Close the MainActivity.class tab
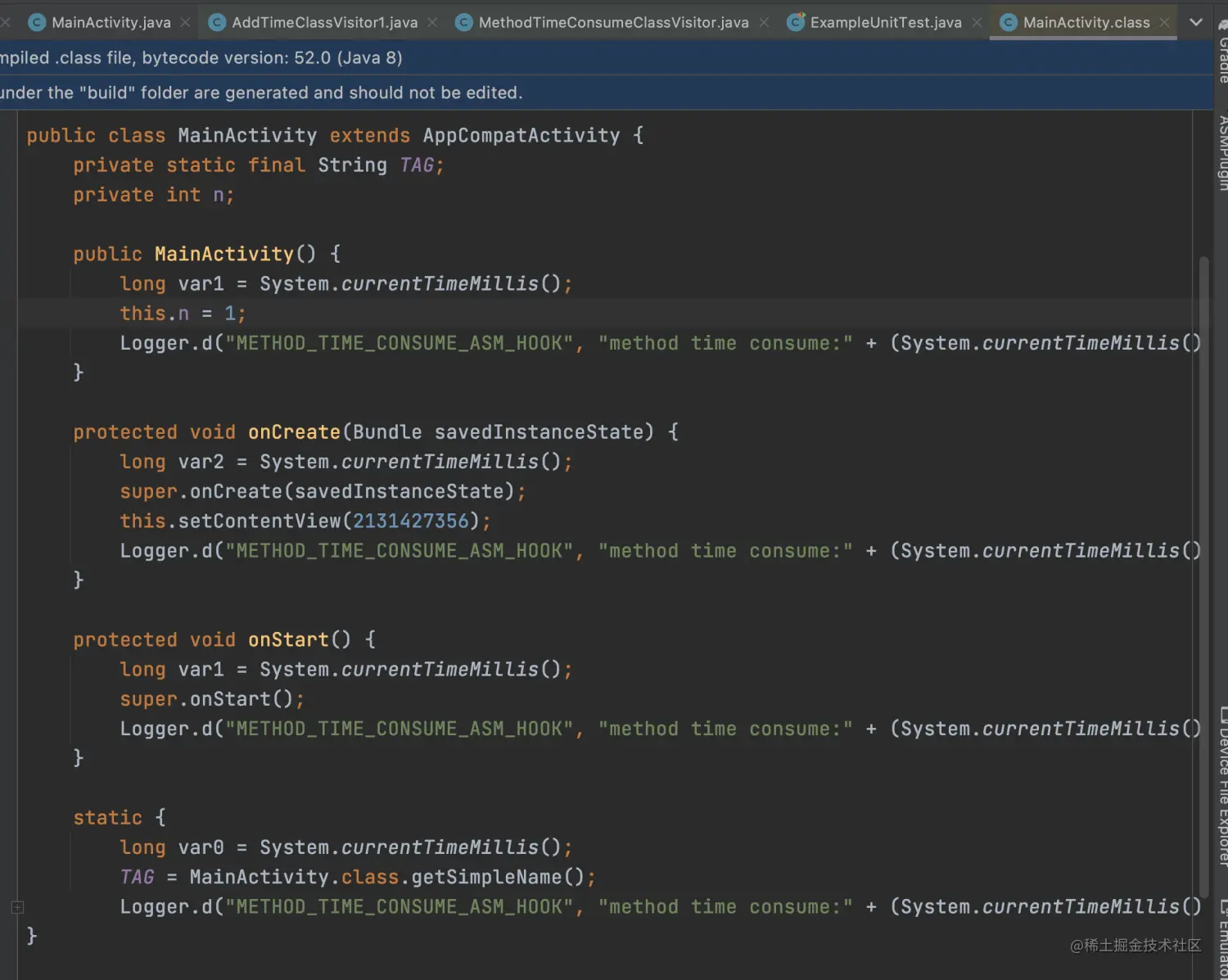 pos(1164,22)
